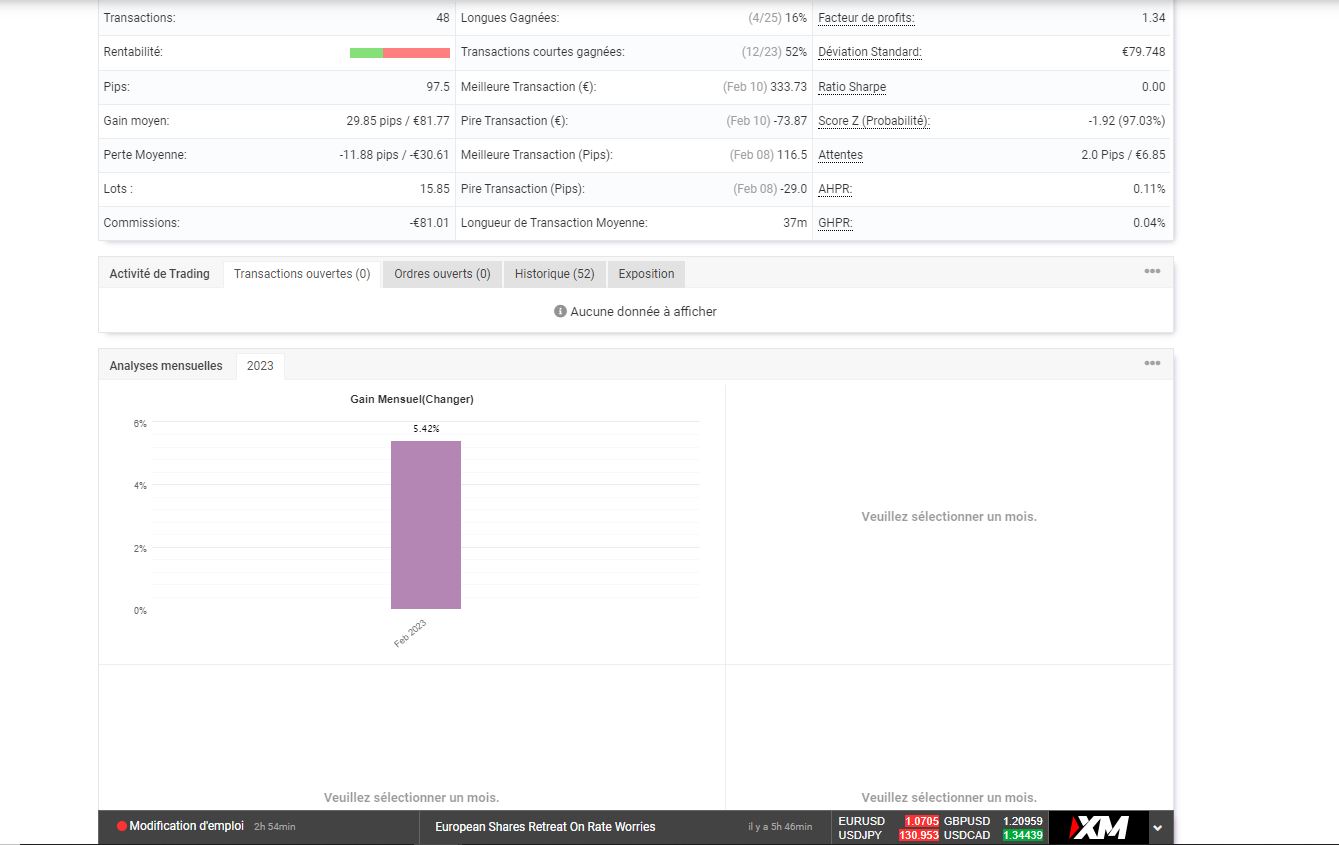Click the Ratio Sharpe value 0.00

pos(1153,87)
